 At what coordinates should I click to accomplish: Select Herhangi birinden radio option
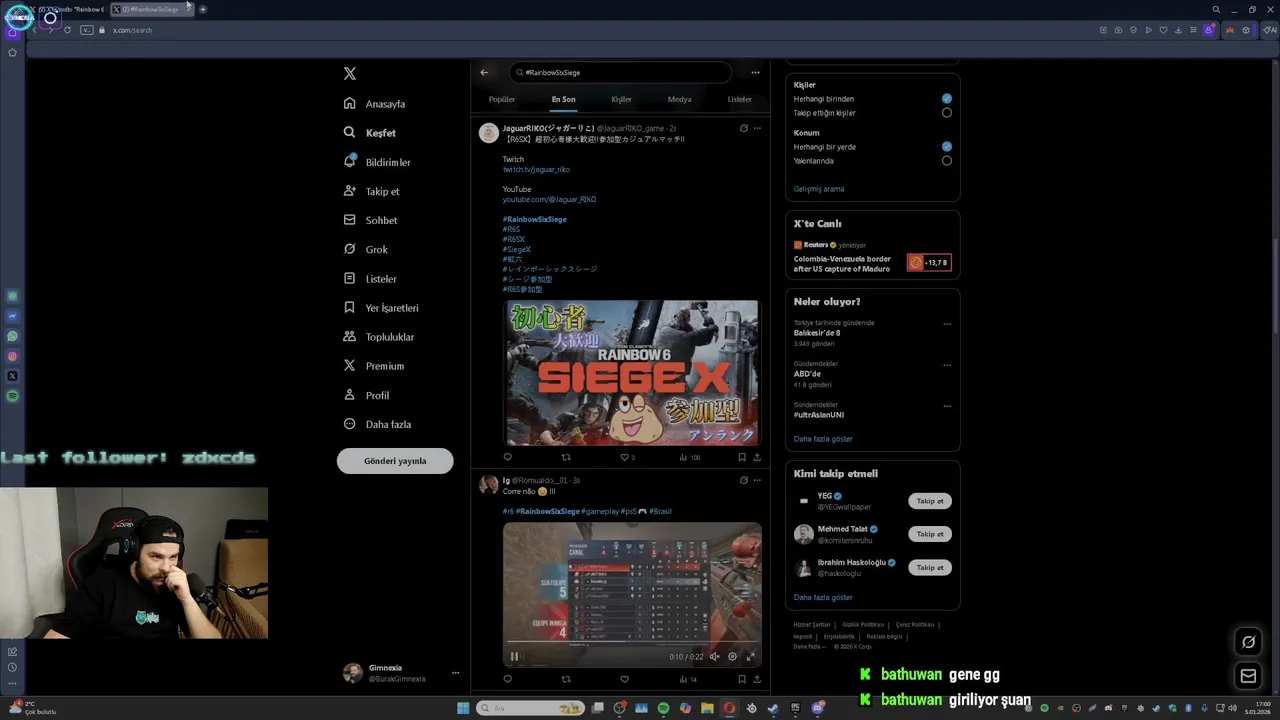pos(946,99)
